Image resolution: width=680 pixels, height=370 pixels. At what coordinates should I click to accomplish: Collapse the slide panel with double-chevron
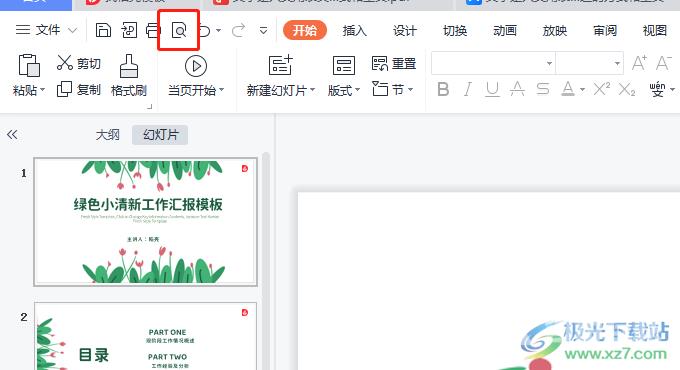click(12, 134)
